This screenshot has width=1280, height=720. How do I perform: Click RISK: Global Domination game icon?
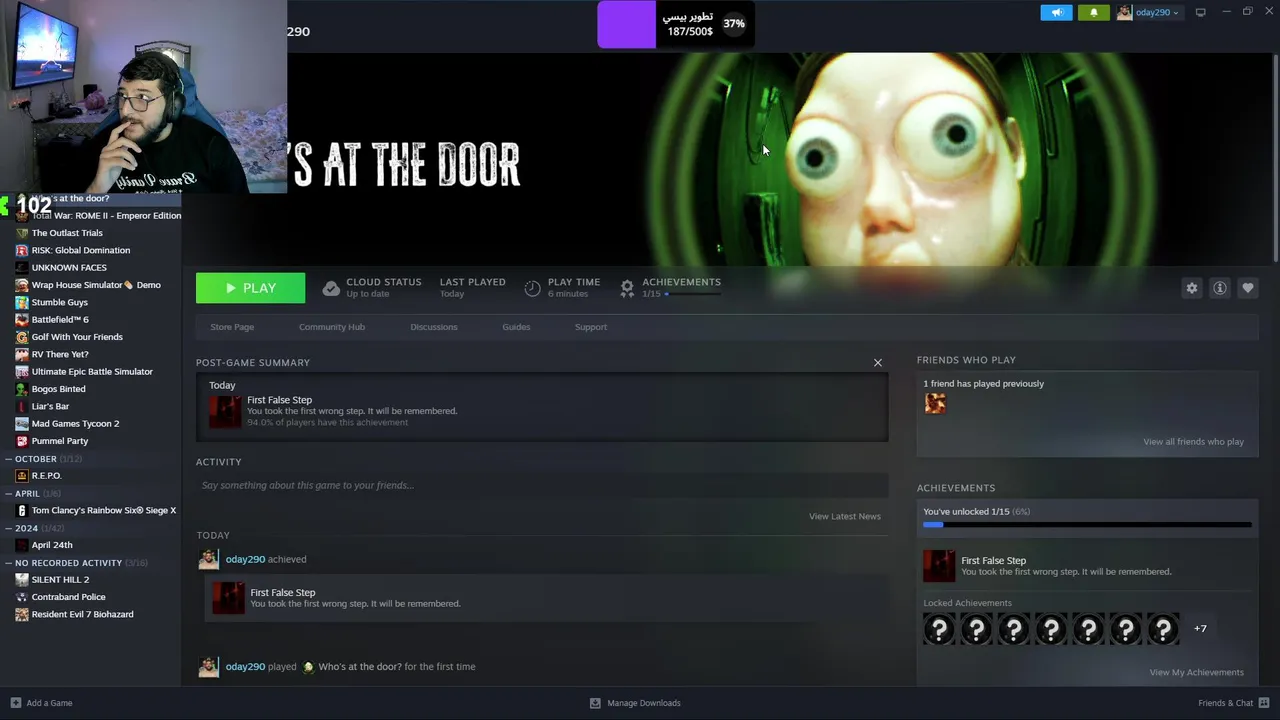tap(22, 250)
